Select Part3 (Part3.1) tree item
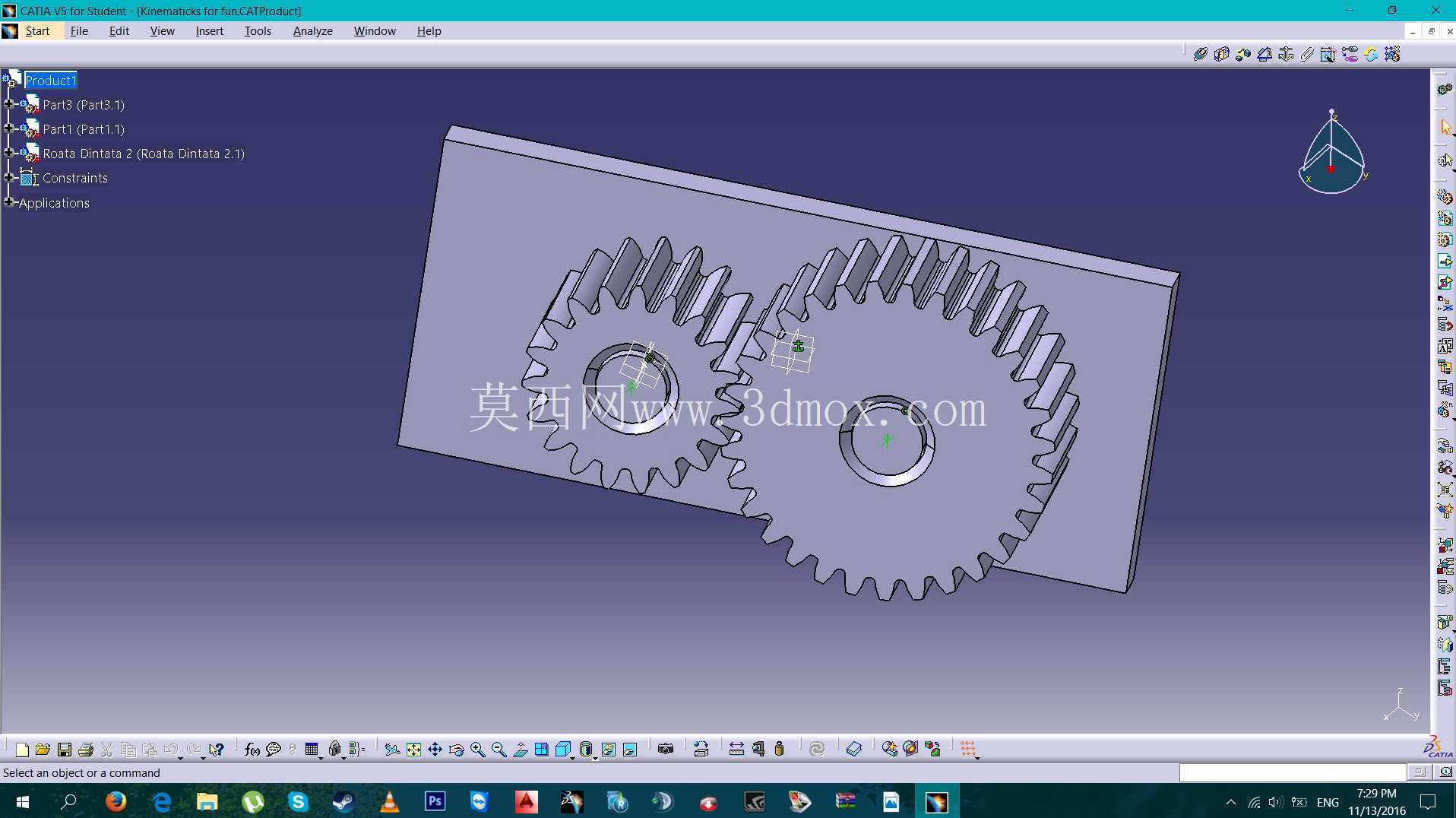1456x818 pixels. pyautogui.click(x=84, y=105)
